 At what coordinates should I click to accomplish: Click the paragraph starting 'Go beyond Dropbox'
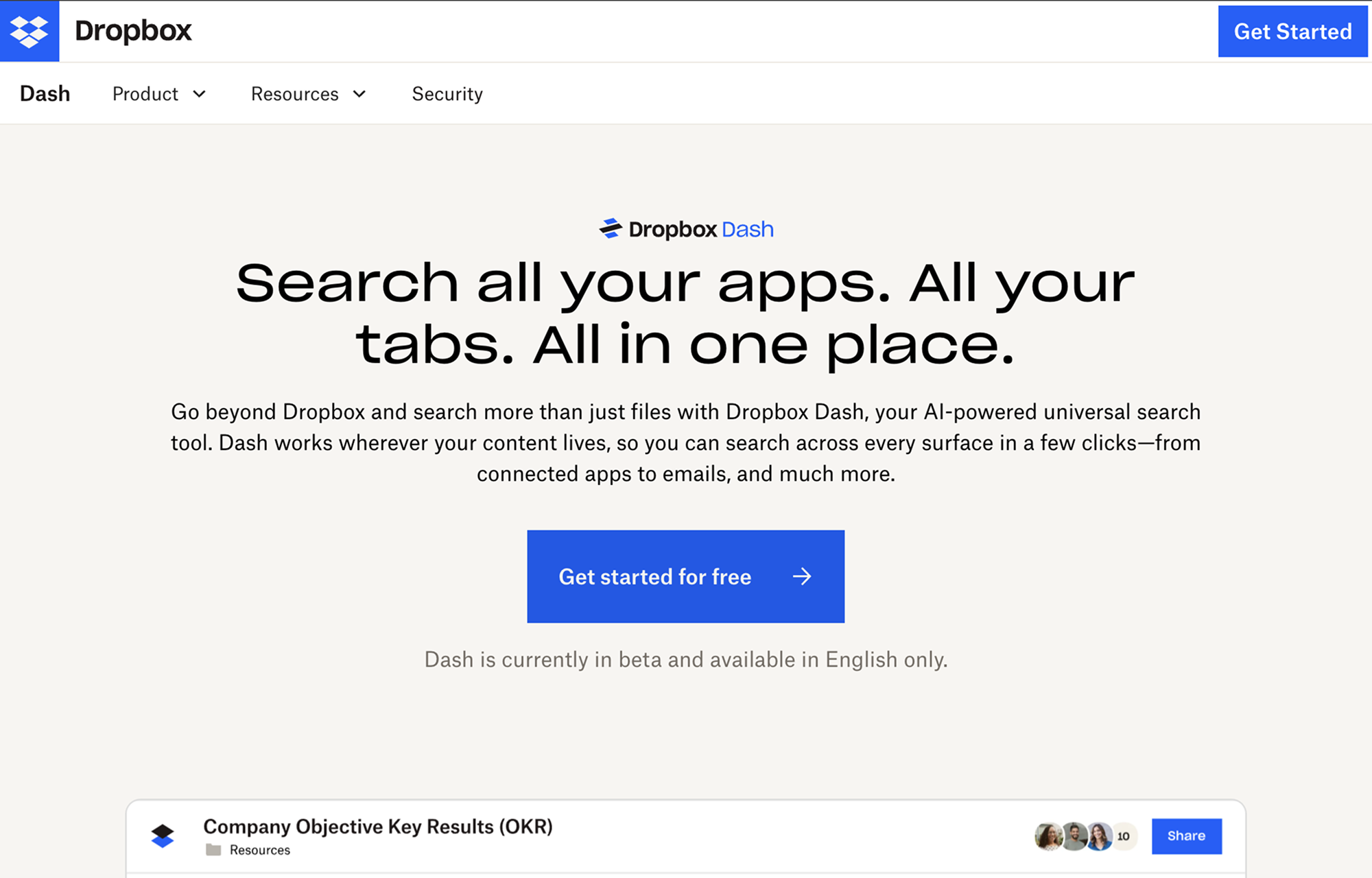tap(686, 442)
